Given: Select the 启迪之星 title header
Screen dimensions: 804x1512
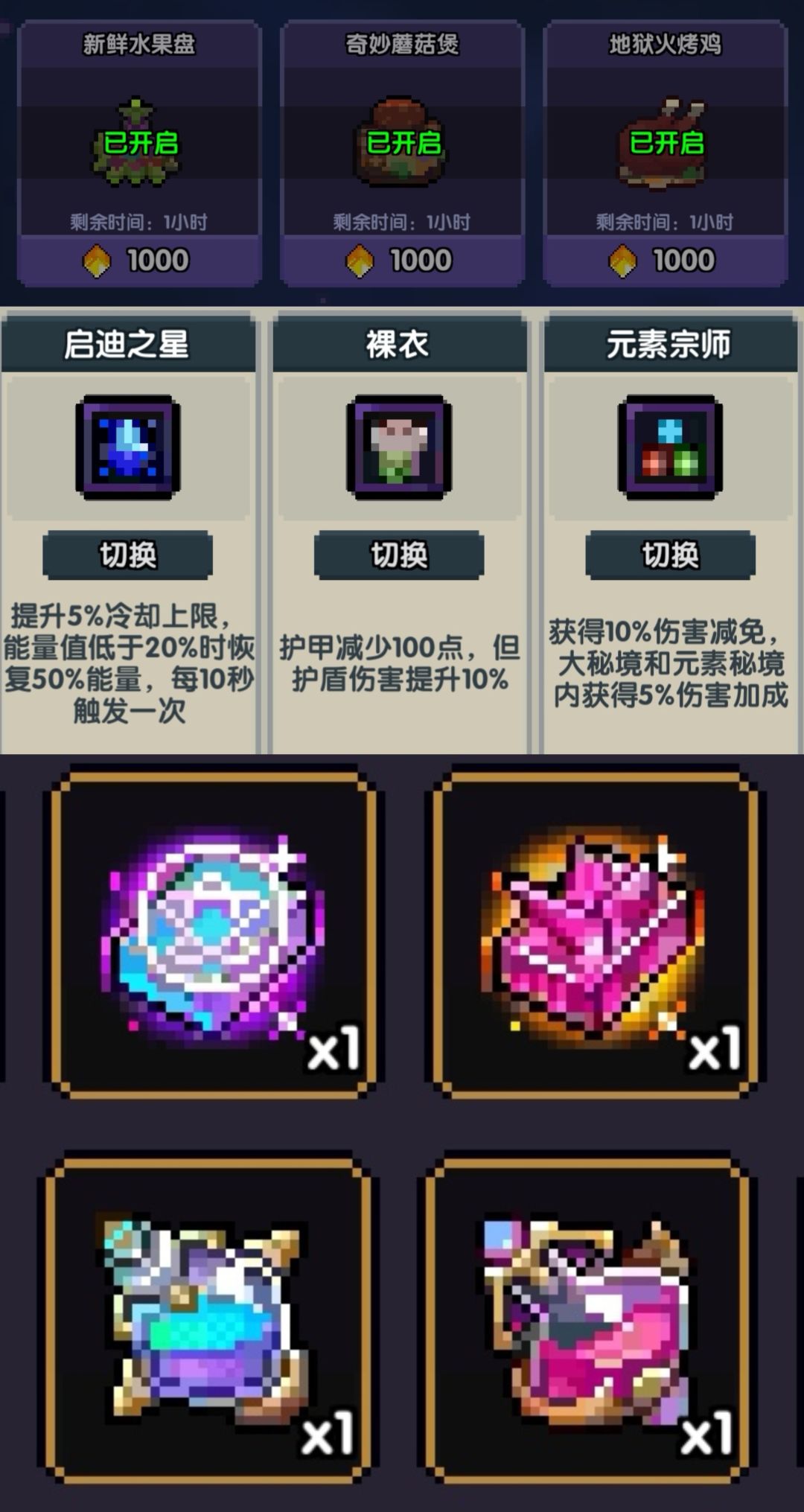Looking at the screenshot, I should pos(128,344).
